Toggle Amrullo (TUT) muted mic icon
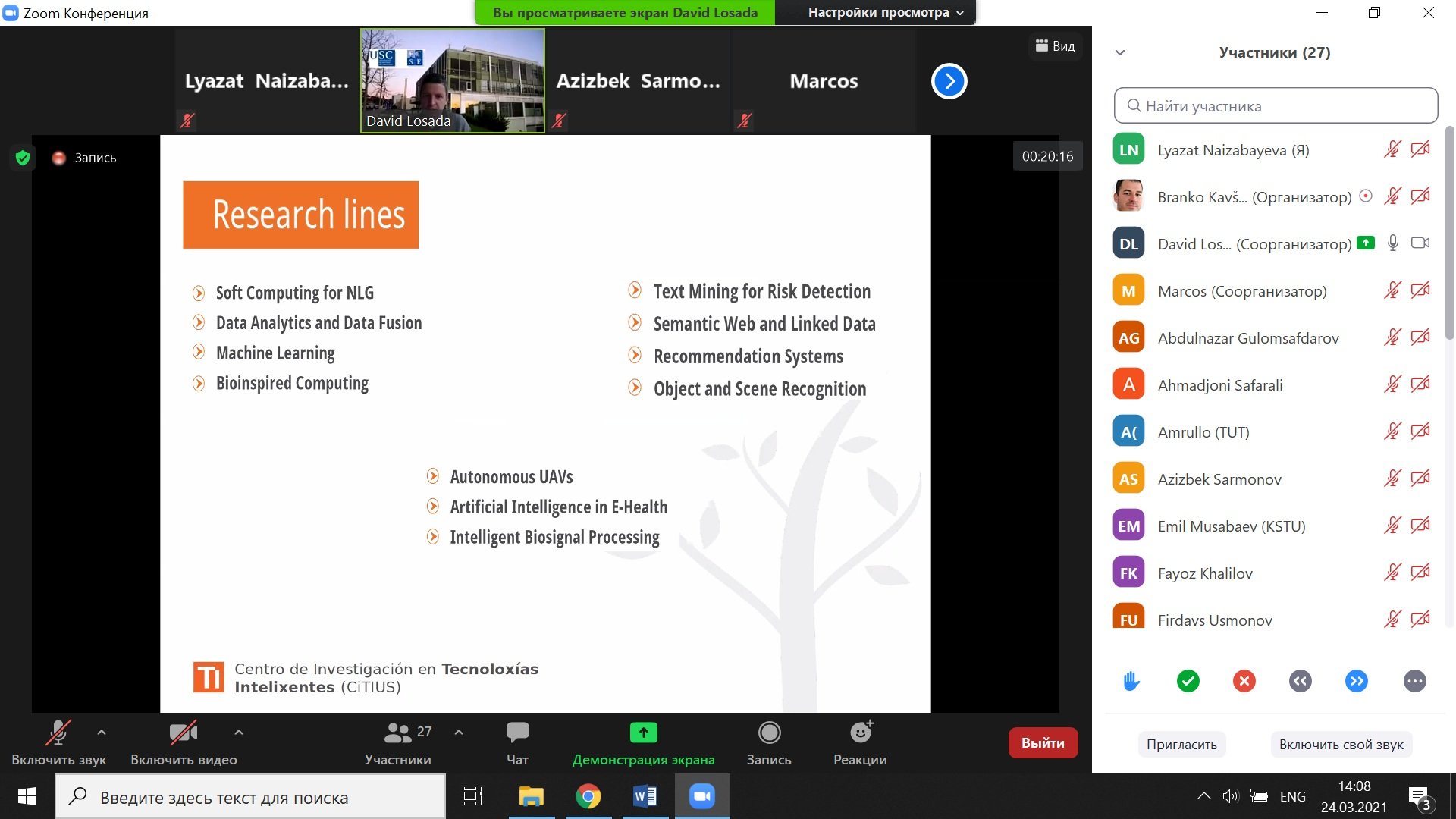The image size is (1456, 819). click(1393, 431)
